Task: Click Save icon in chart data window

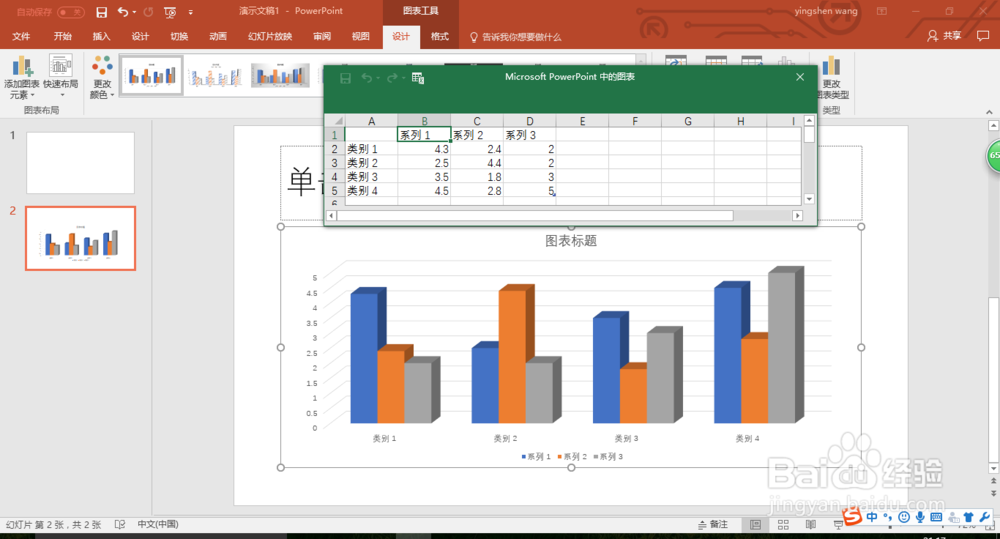Action: [x=345, y=78]
